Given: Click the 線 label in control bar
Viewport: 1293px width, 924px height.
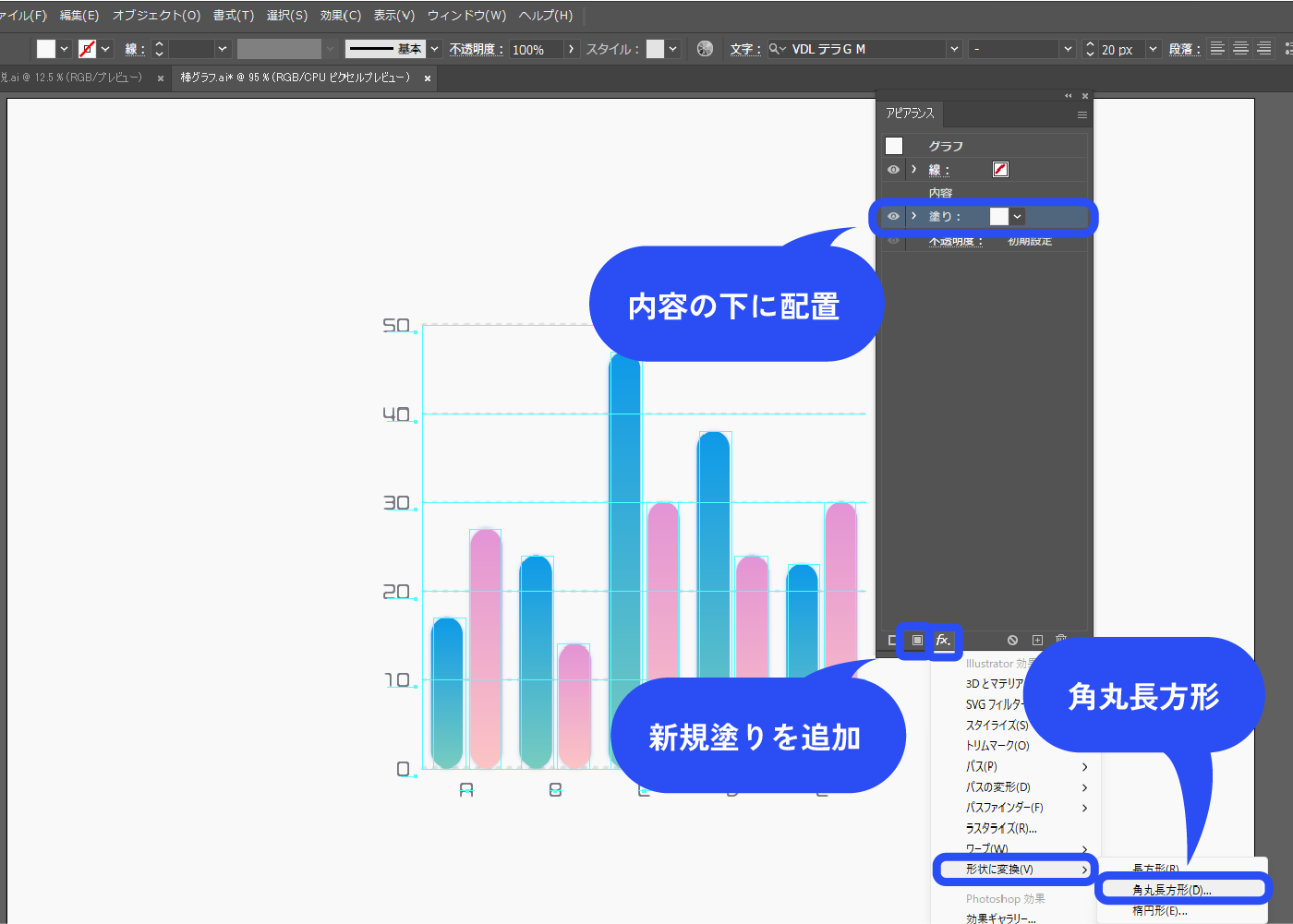Looking at the screenshot, I should point(135,50).
